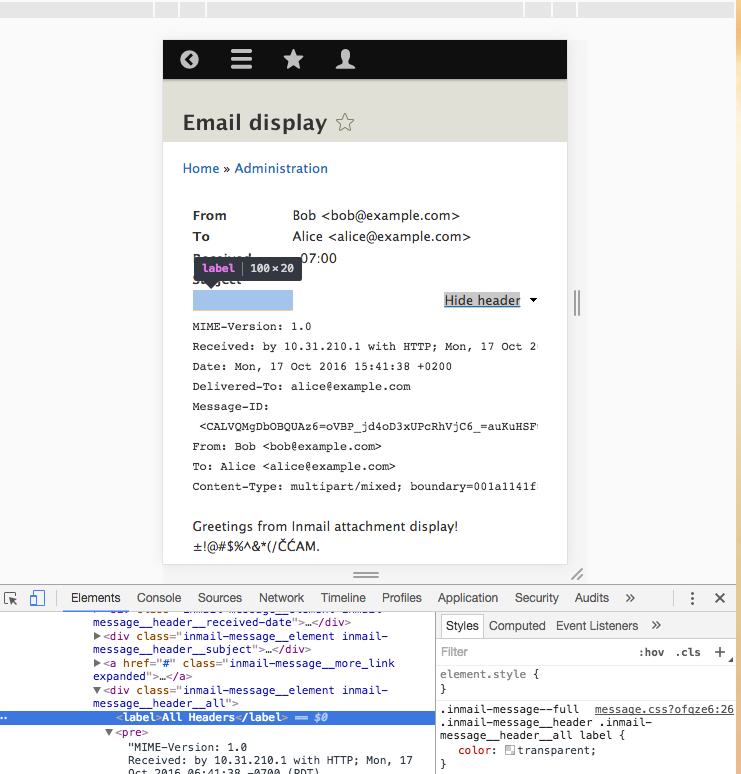Toggle the device toolbar icon

[x=37, y=598]
